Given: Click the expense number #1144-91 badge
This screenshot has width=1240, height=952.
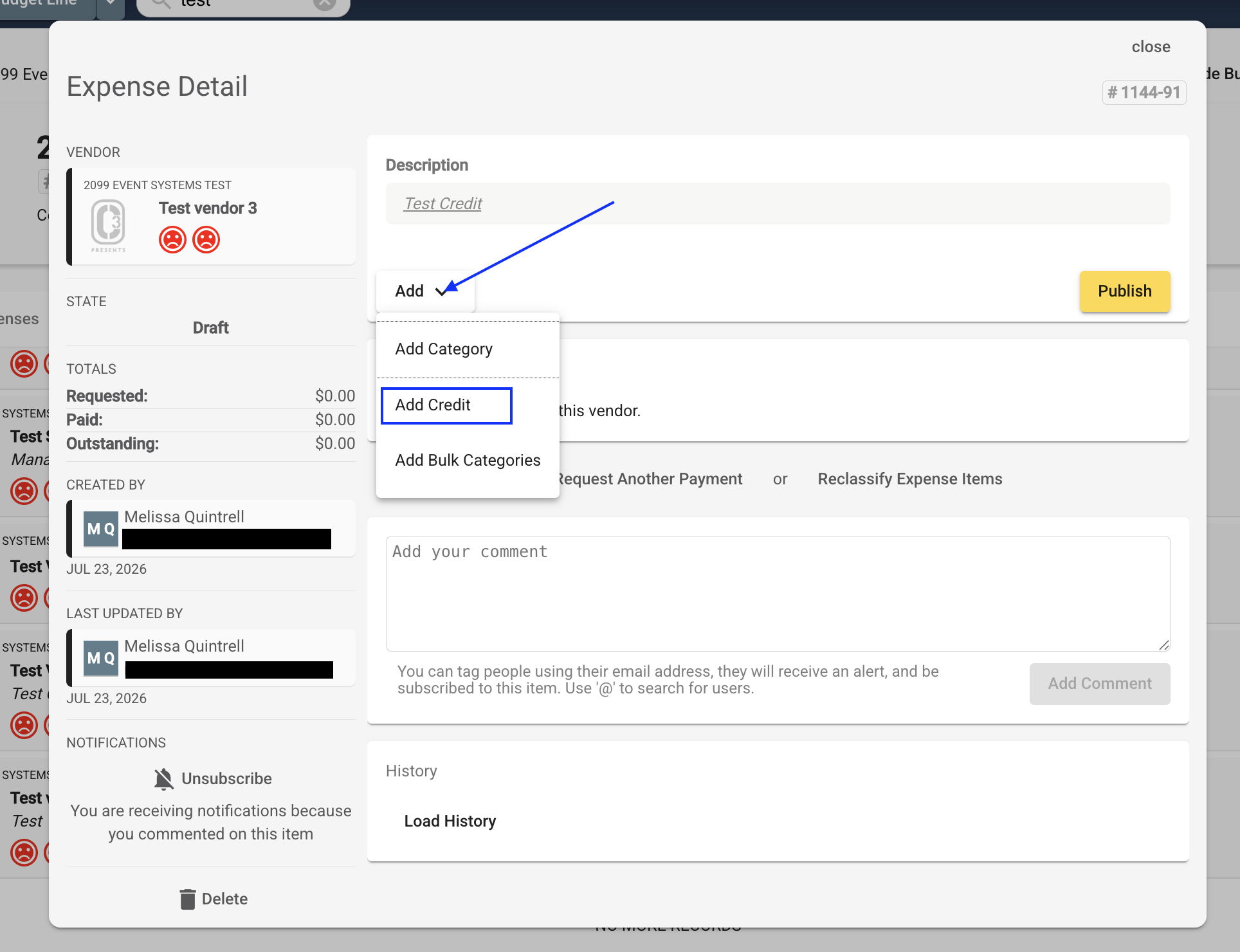Looking at the screenshot, I should 1144,93.
